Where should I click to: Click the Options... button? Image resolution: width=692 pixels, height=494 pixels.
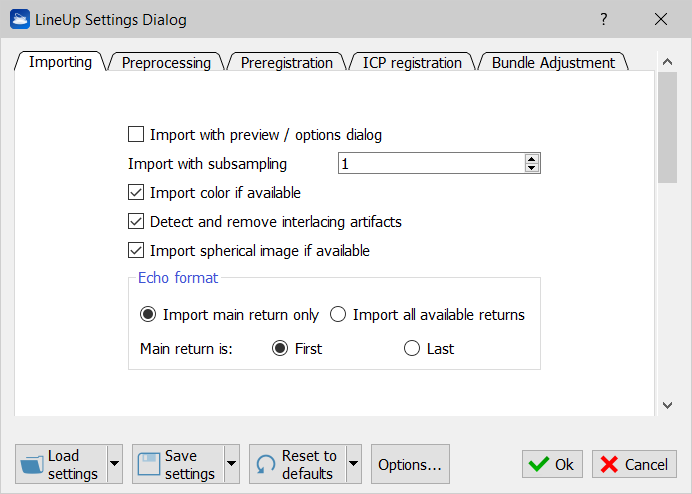[x=410, y=464]
